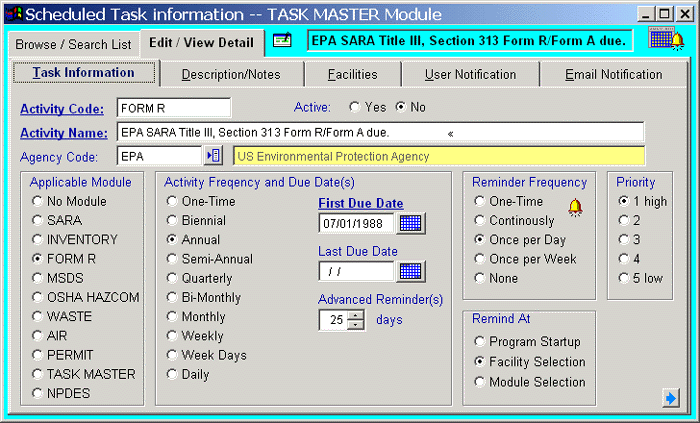Click the Activity Name link label

64,132
